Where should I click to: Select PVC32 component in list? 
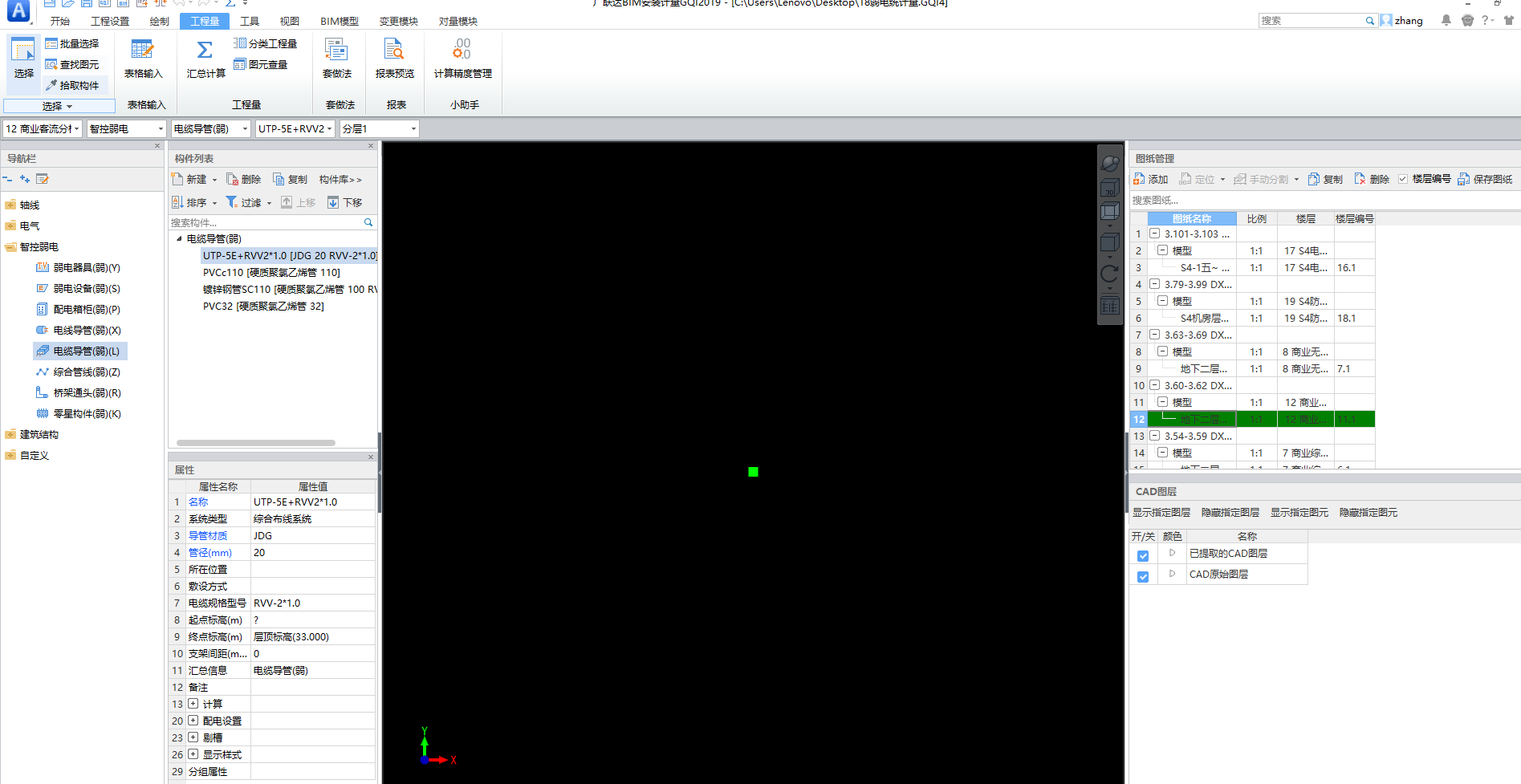click(x=263, y=306)
